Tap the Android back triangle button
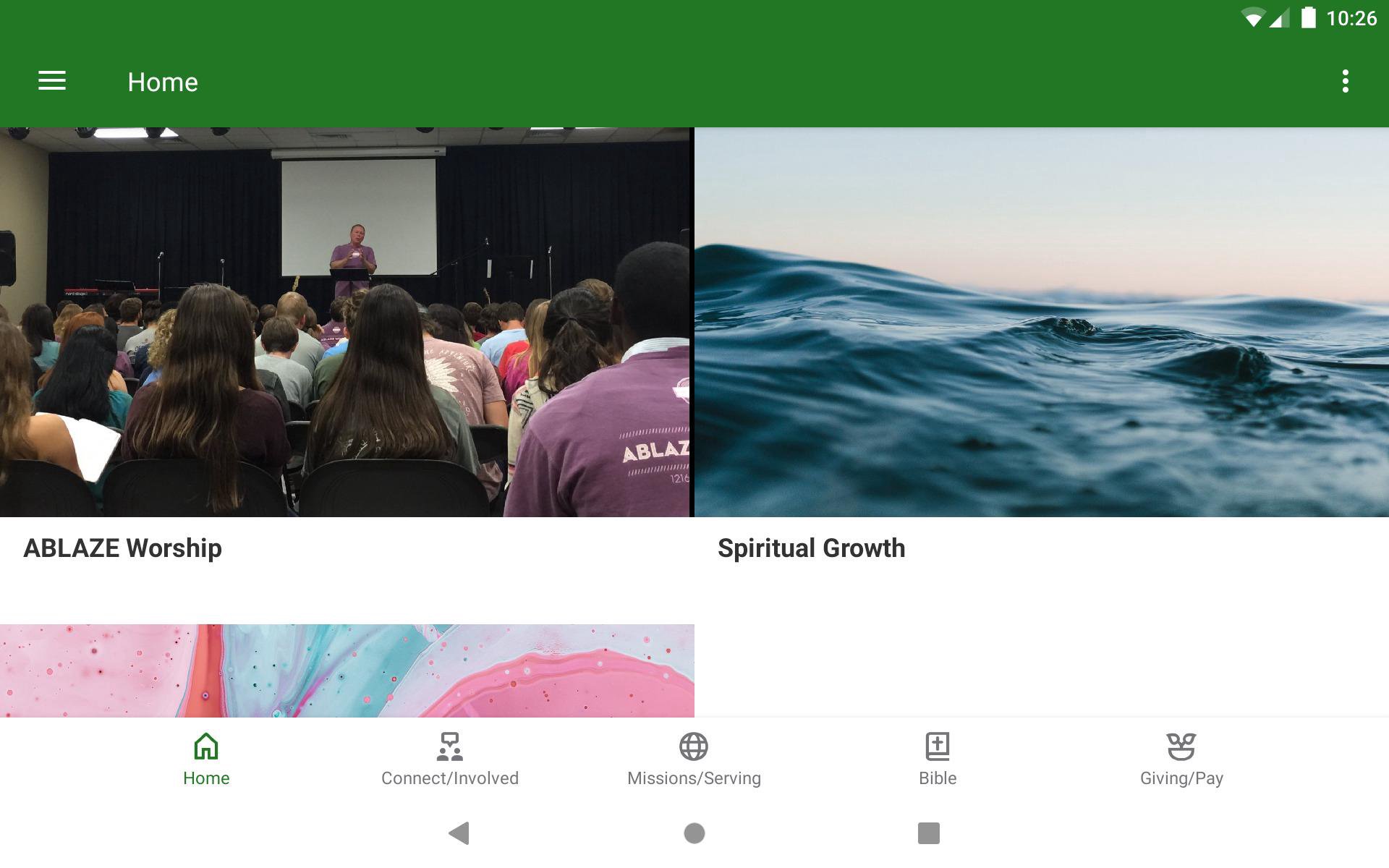The width and height of the screenshot is (1389, 868). 459,833
